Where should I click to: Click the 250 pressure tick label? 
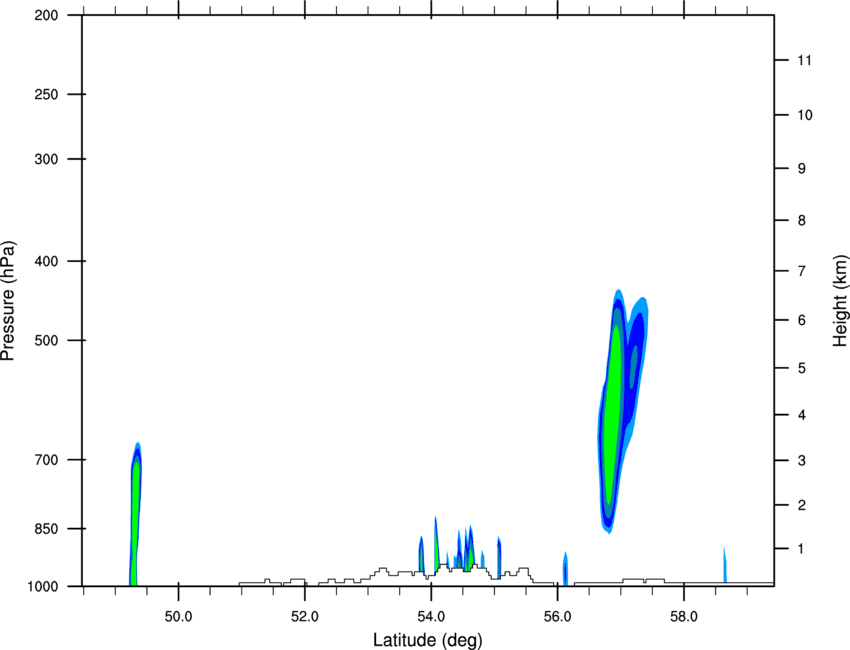(47, 94)
